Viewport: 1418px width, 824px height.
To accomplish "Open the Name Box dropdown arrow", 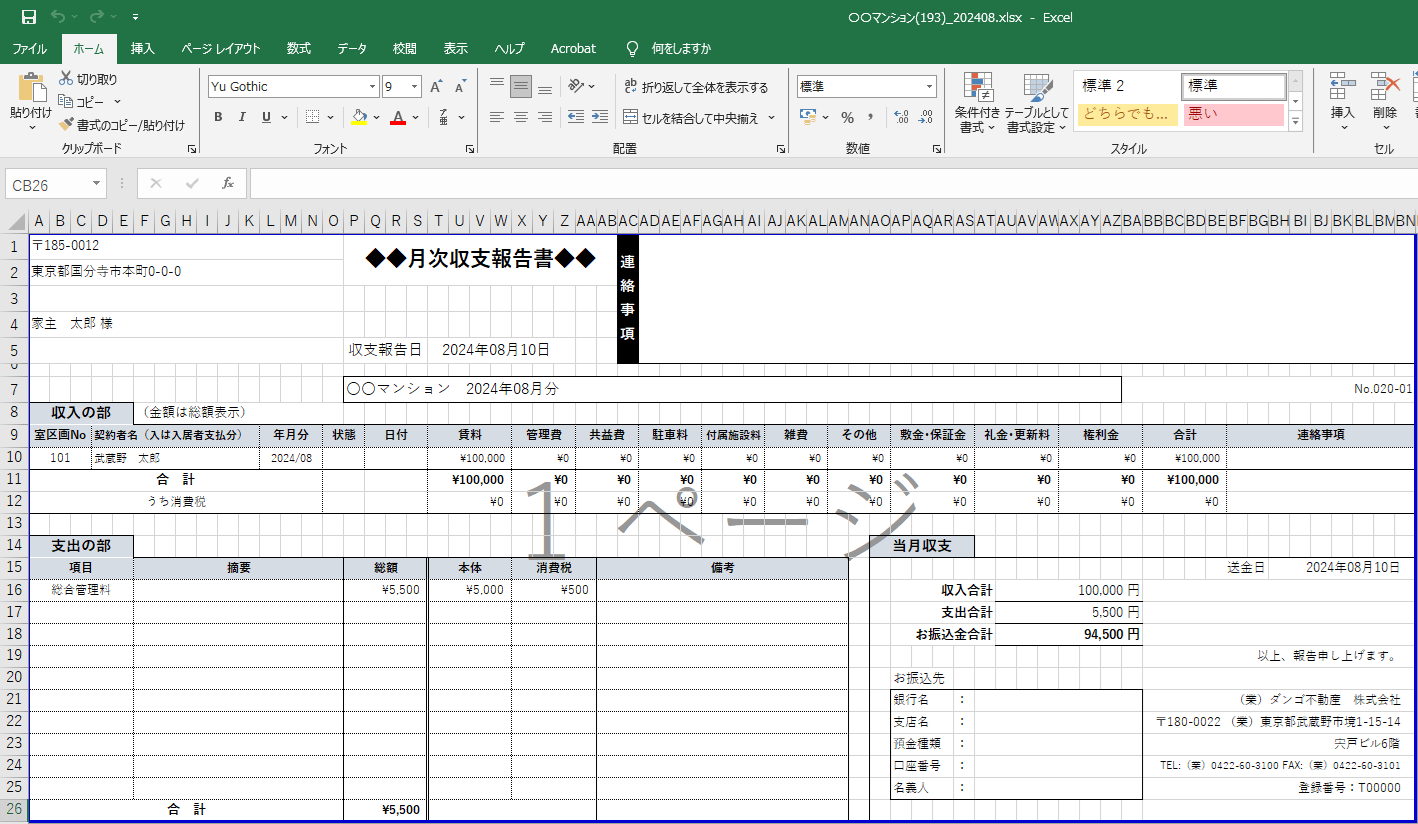I will tap(97, 184).
